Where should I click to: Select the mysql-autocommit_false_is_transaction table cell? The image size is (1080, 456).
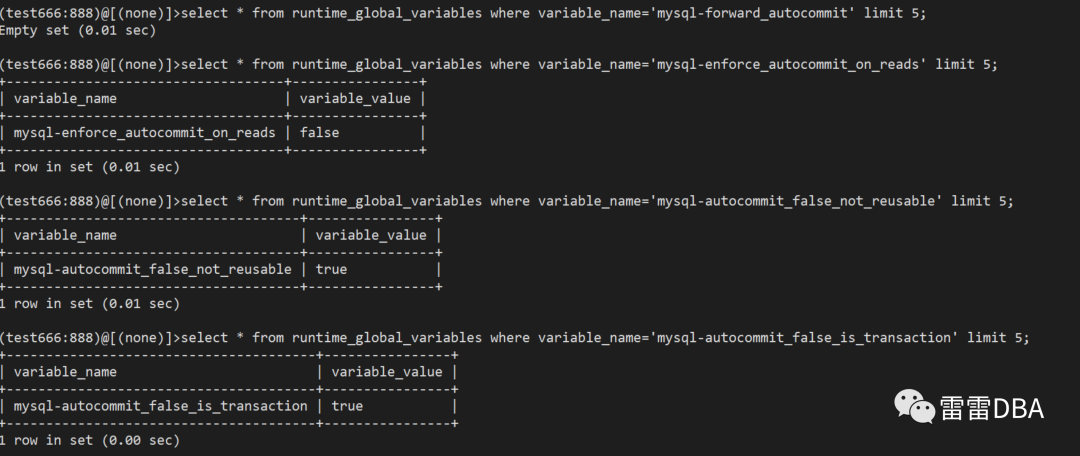click(x=160, y=406)
